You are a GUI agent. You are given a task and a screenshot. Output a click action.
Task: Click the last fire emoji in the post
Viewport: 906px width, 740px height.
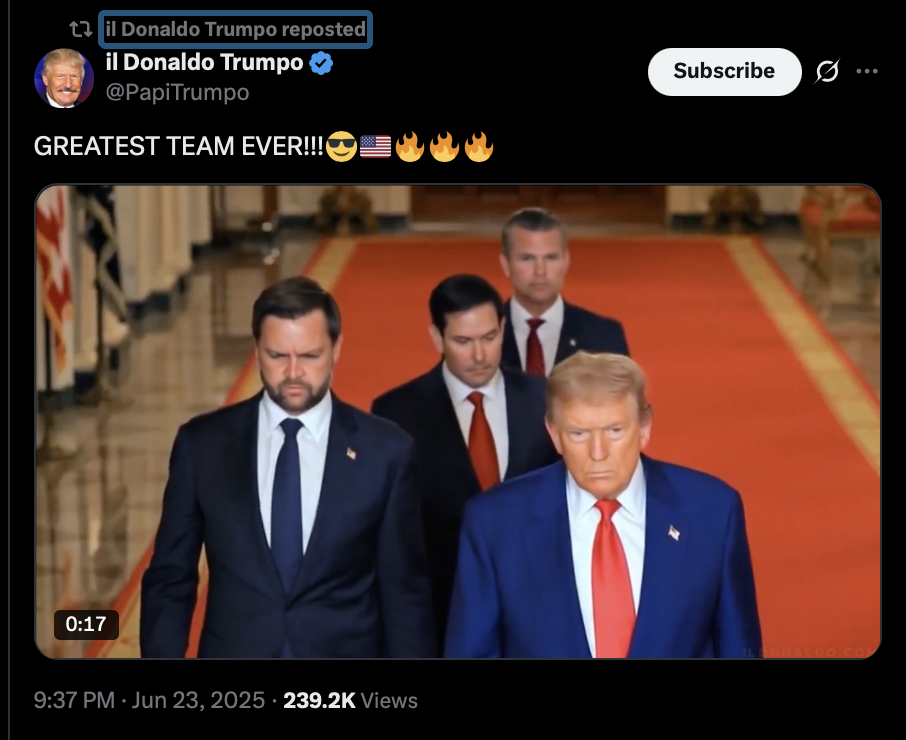point(478,146)
